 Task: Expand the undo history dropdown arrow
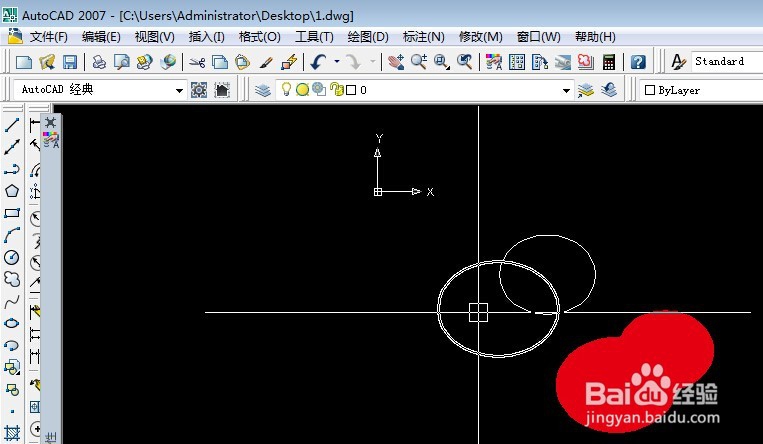pyautogui.click(x=336, y=62)
